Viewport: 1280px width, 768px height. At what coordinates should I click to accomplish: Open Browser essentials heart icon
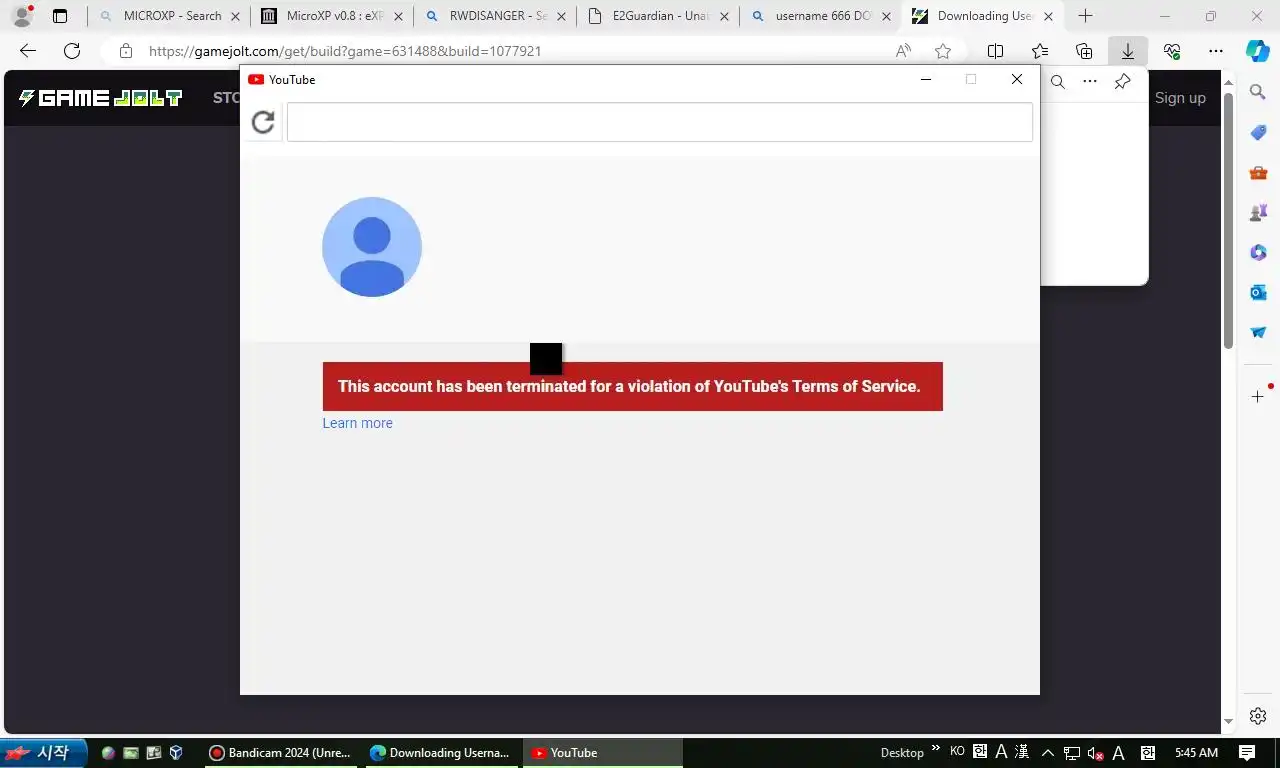(x=1172, y=51)
